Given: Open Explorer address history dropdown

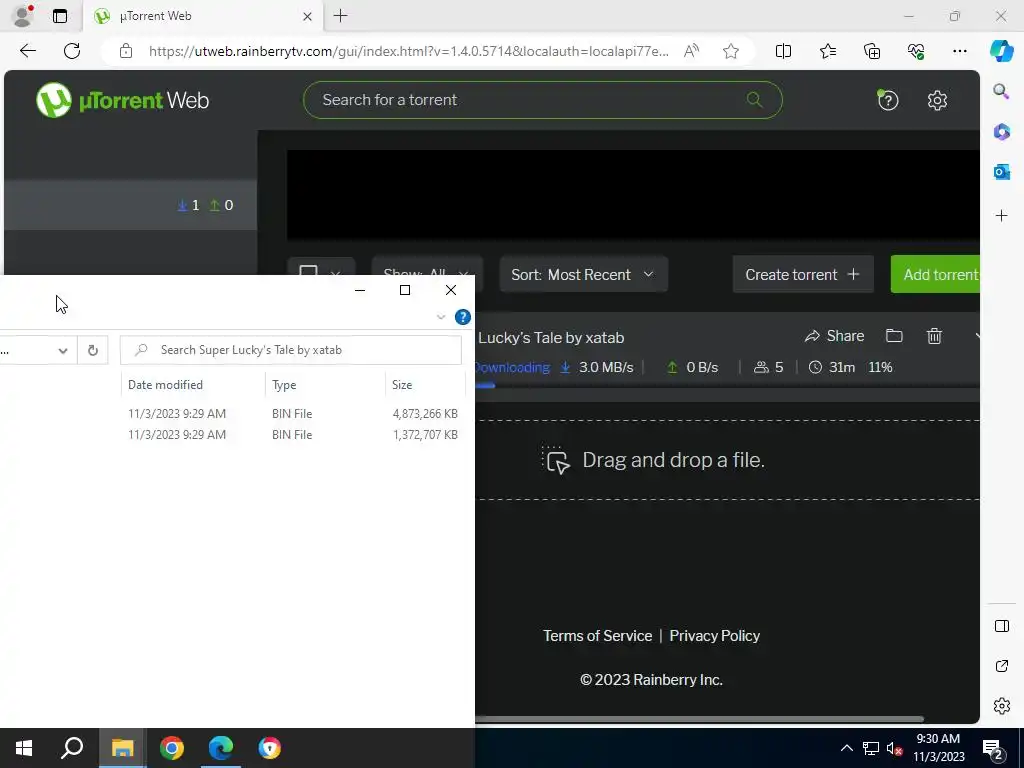Looking at the screenshot, I should 63,351.
